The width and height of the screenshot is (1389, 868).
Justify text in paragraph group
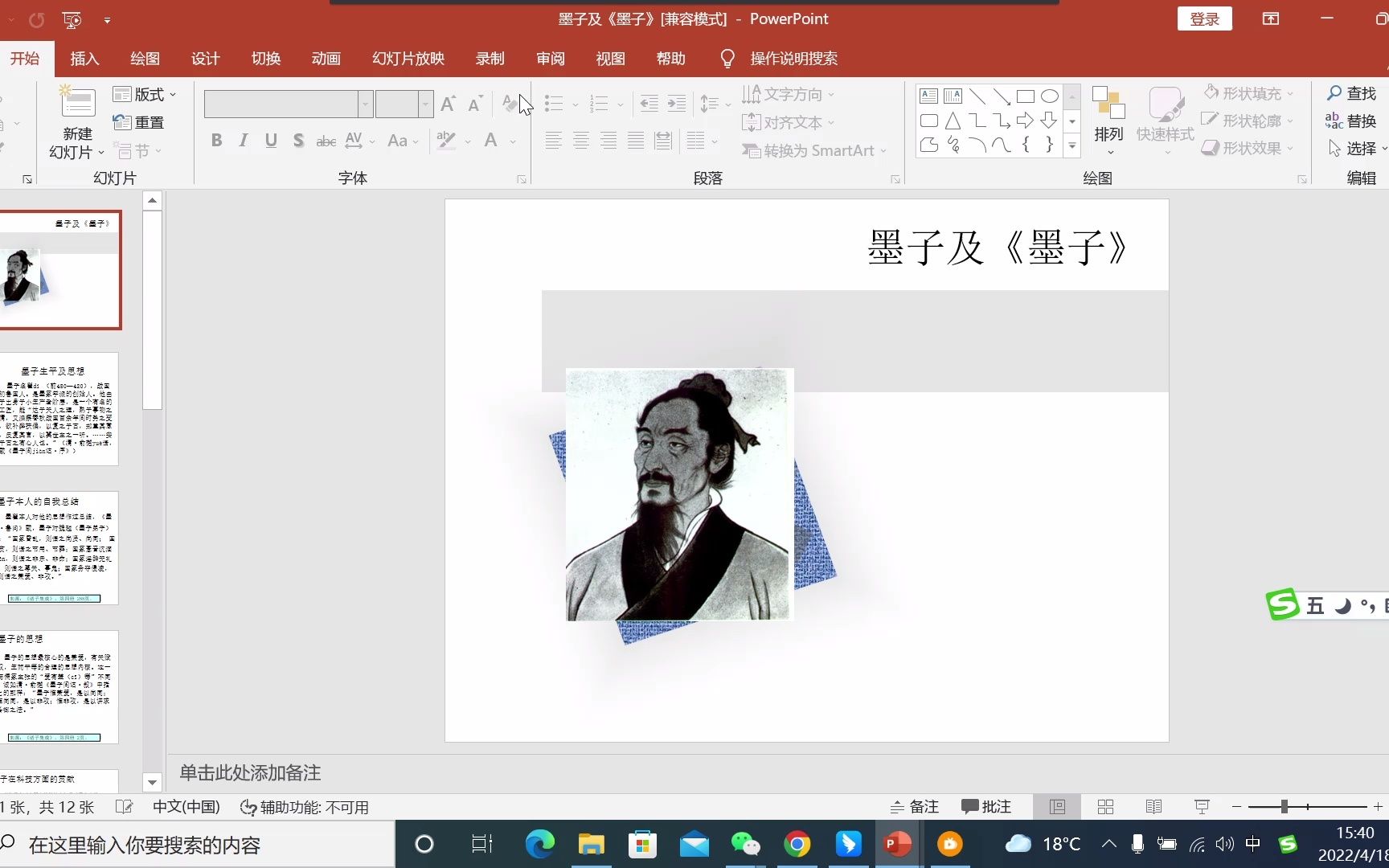[636, 141]
